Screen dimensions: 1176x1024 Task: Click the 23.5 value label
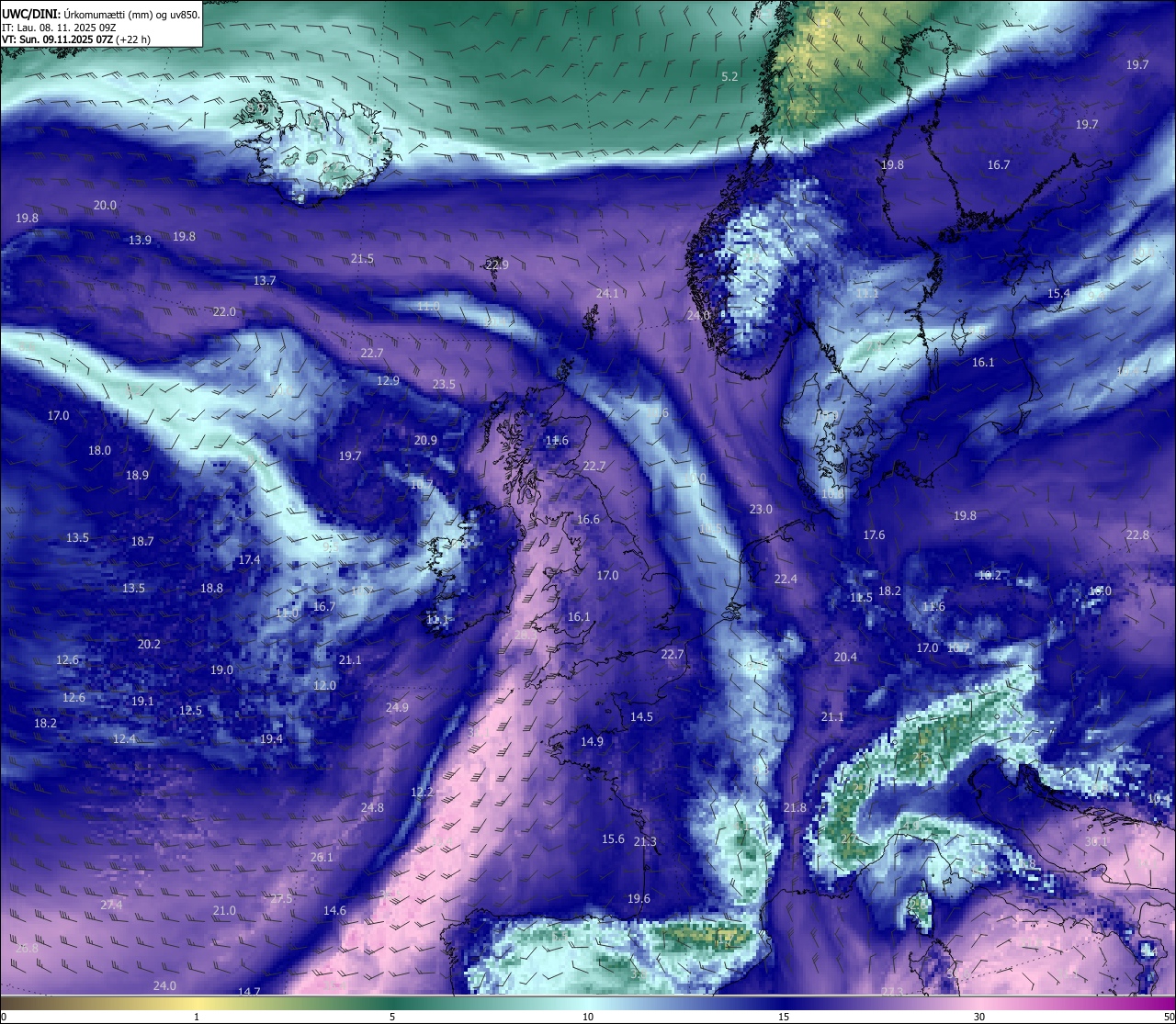click(x=444, y=385)
